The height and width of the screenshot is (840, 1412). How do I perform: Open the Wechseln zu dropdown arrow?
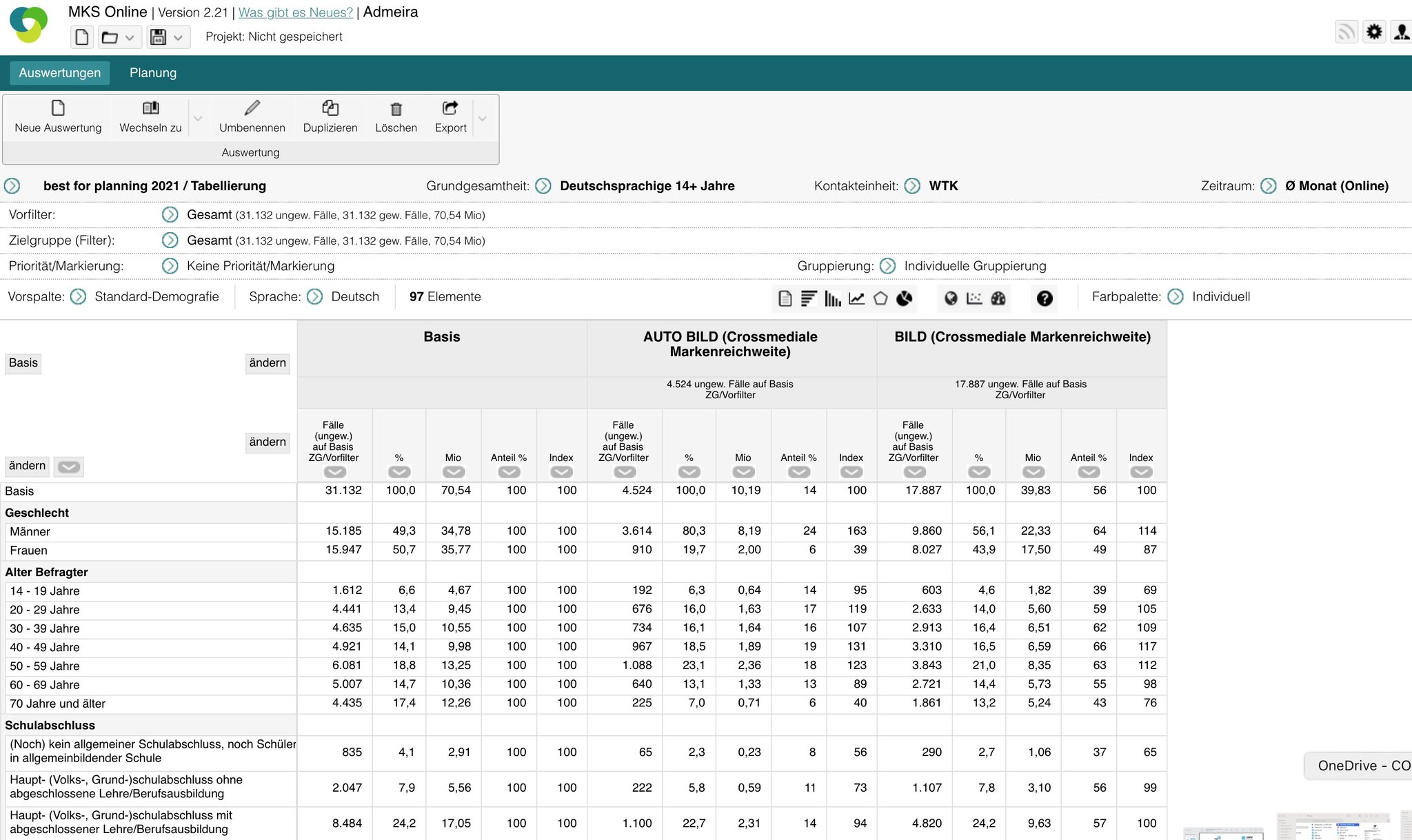198,119
